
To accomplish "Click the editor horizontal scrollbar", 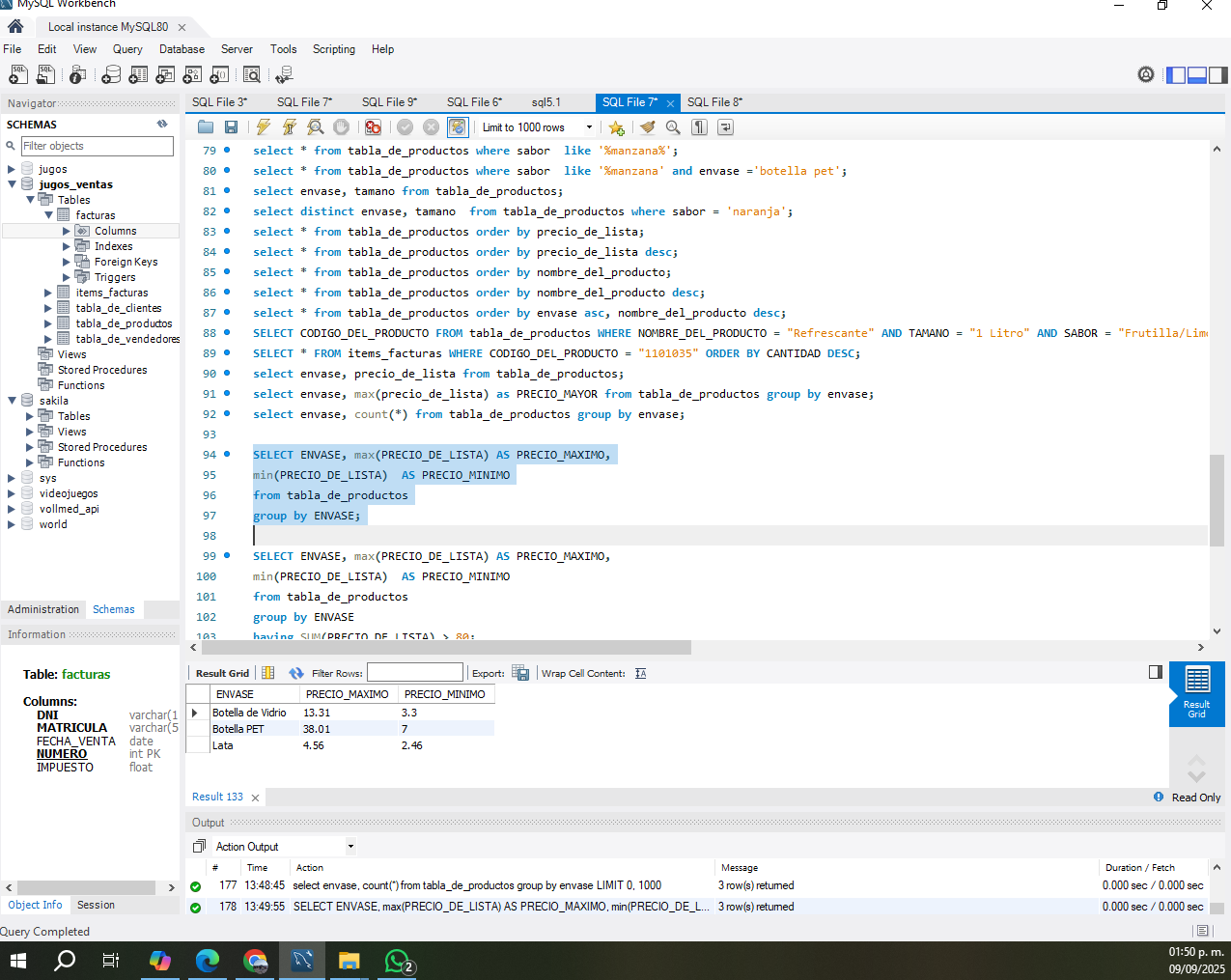I will 445,647.
